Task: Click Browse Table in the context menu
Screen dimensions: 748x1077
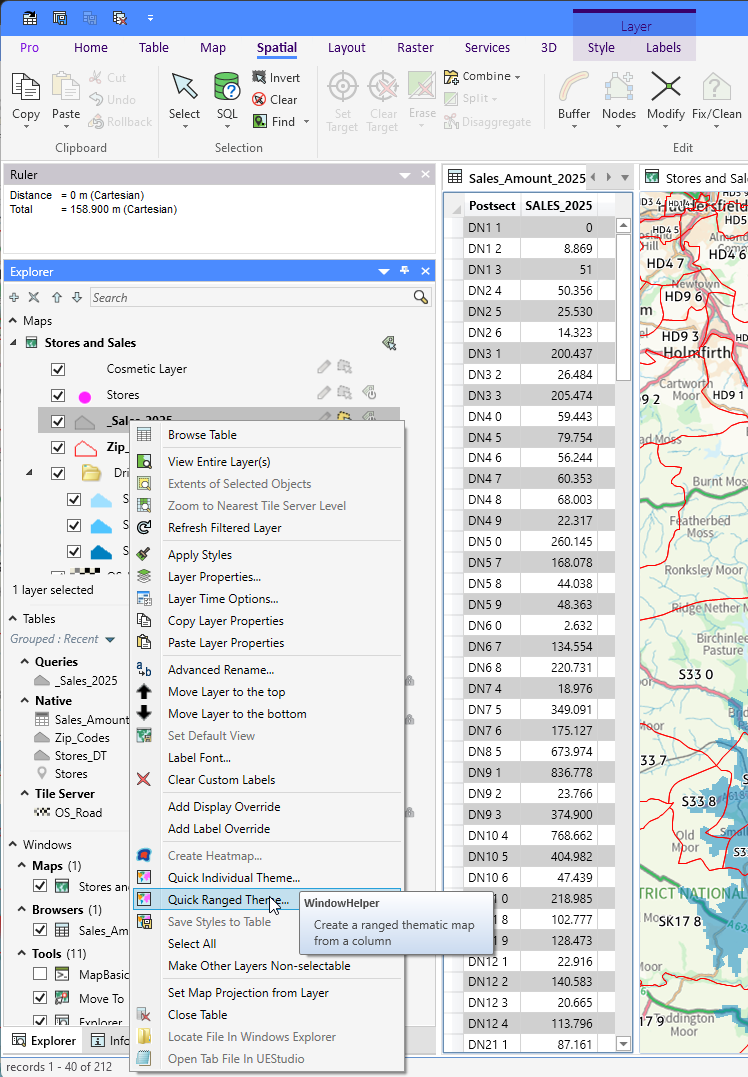Action: coord(202,435)
